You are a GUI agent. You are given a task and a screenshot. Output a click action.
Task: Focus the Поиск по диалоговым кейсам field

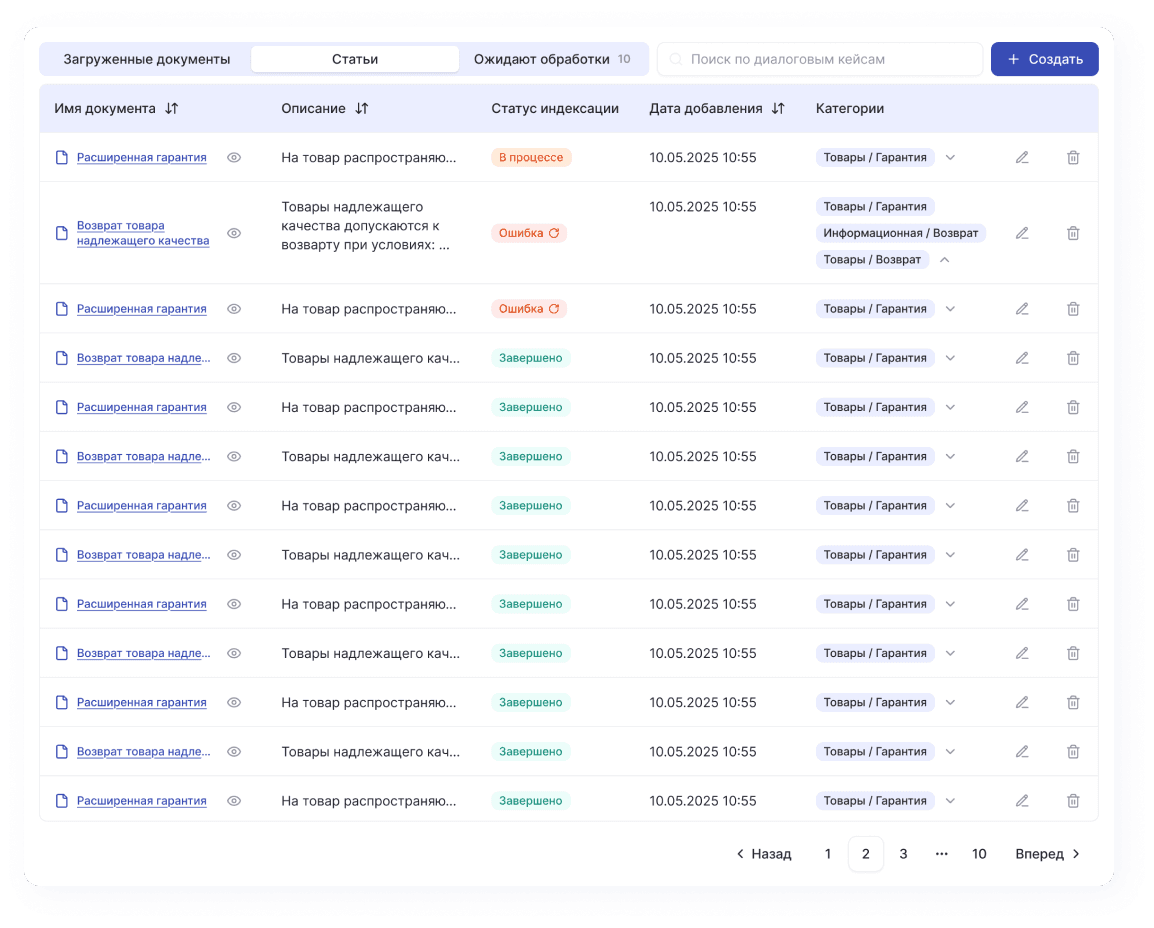820,59
